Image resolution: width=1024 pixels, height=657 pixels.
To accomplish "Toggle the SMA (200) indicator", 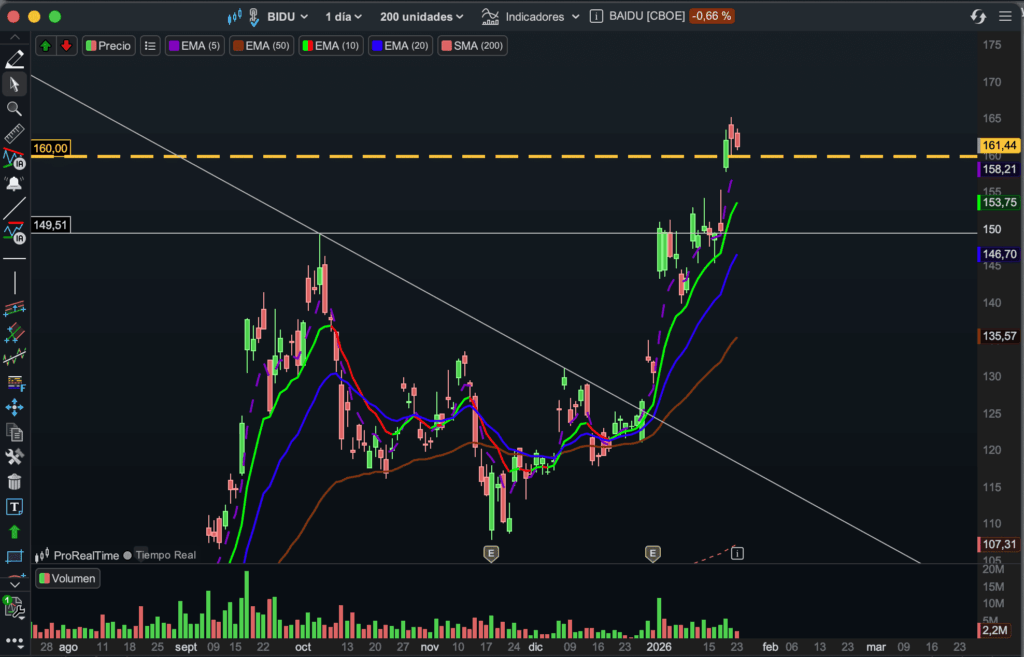I will coord(472,46).
